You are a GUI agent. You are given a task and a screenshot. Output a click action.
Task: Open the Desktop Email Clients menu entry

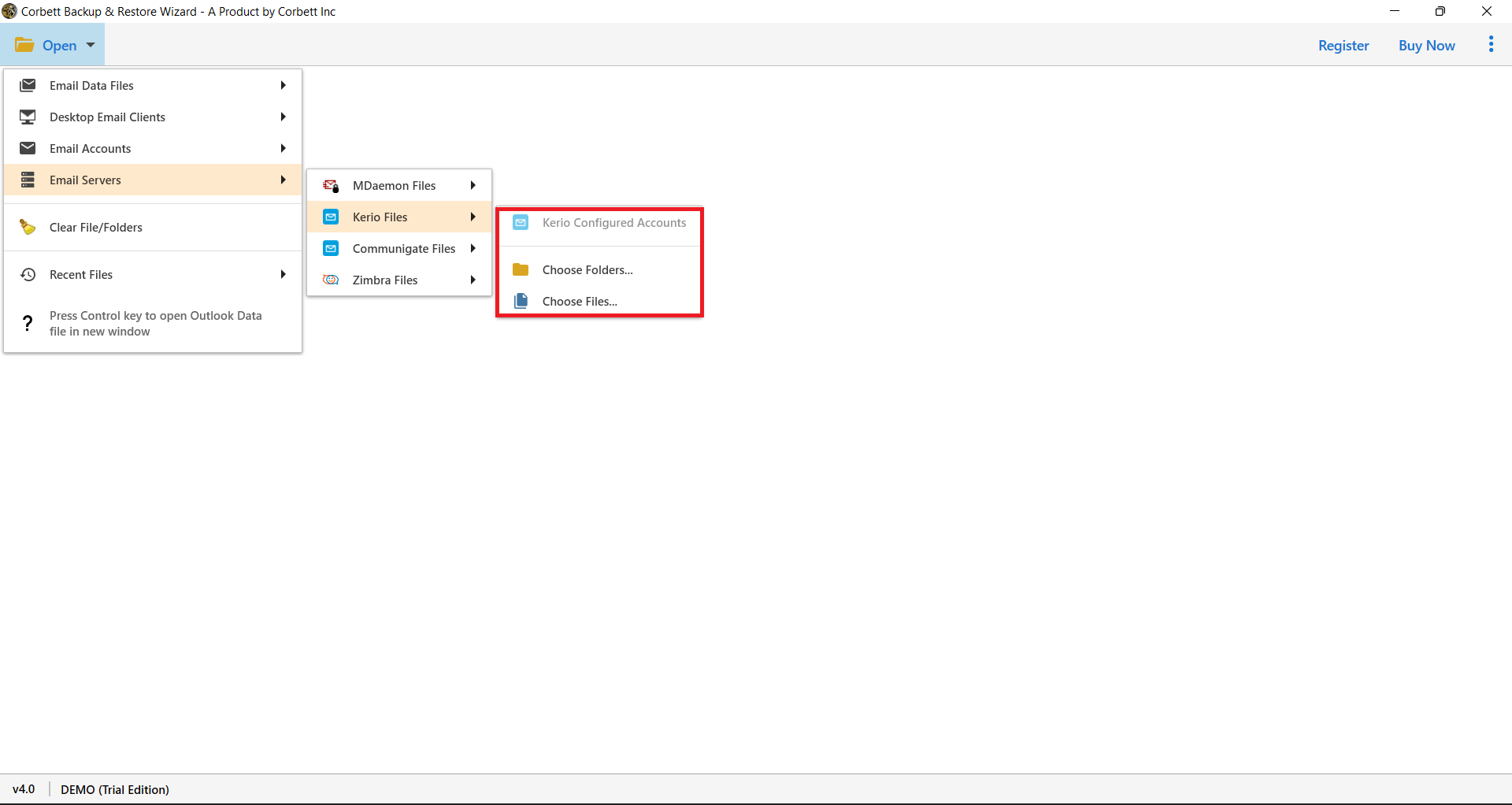point(153,117)
